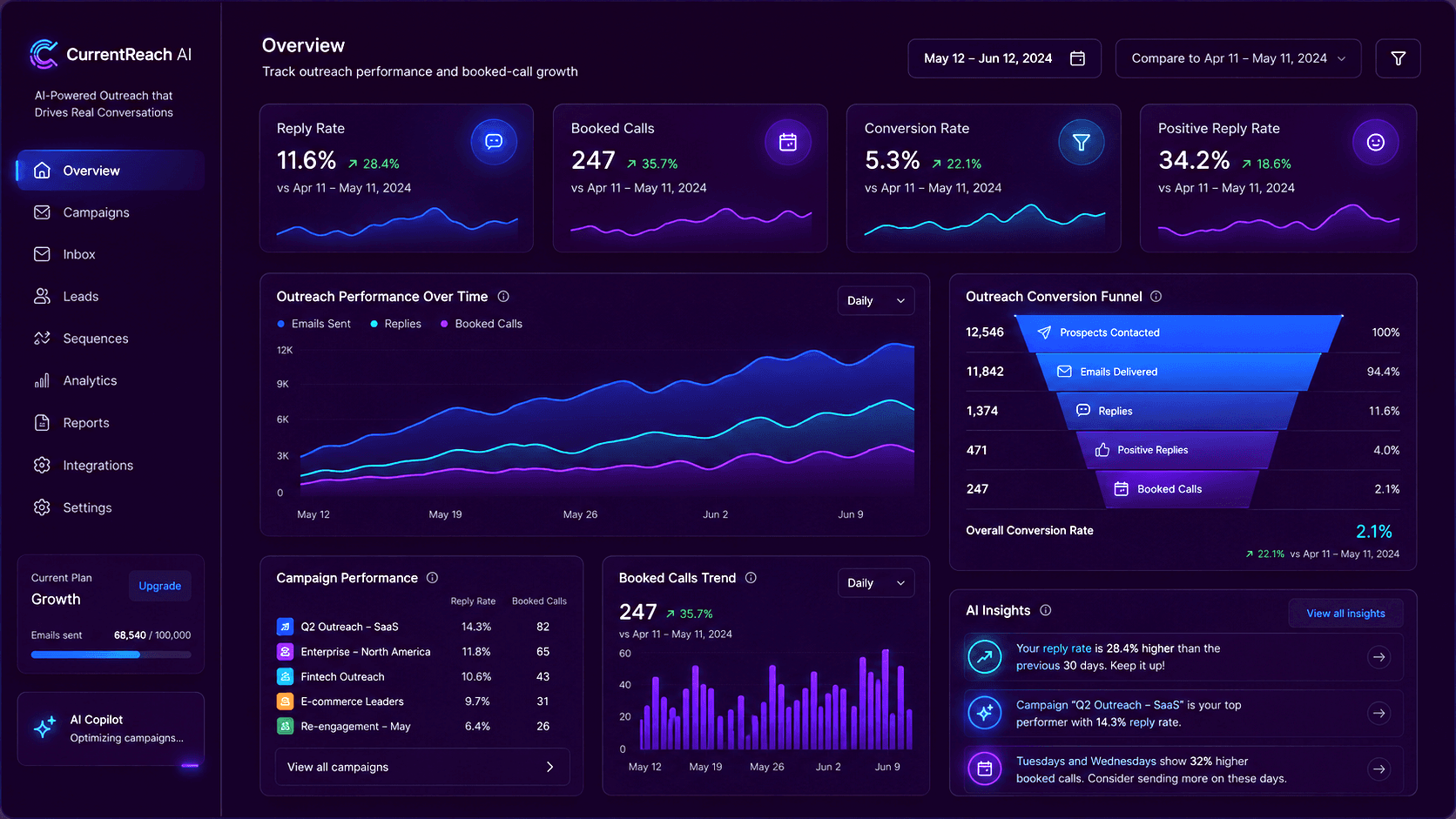The height and width of the screenshot is (819, 1456).
Task: Toggle the Replies legend series
Action: tap(396, 324)
